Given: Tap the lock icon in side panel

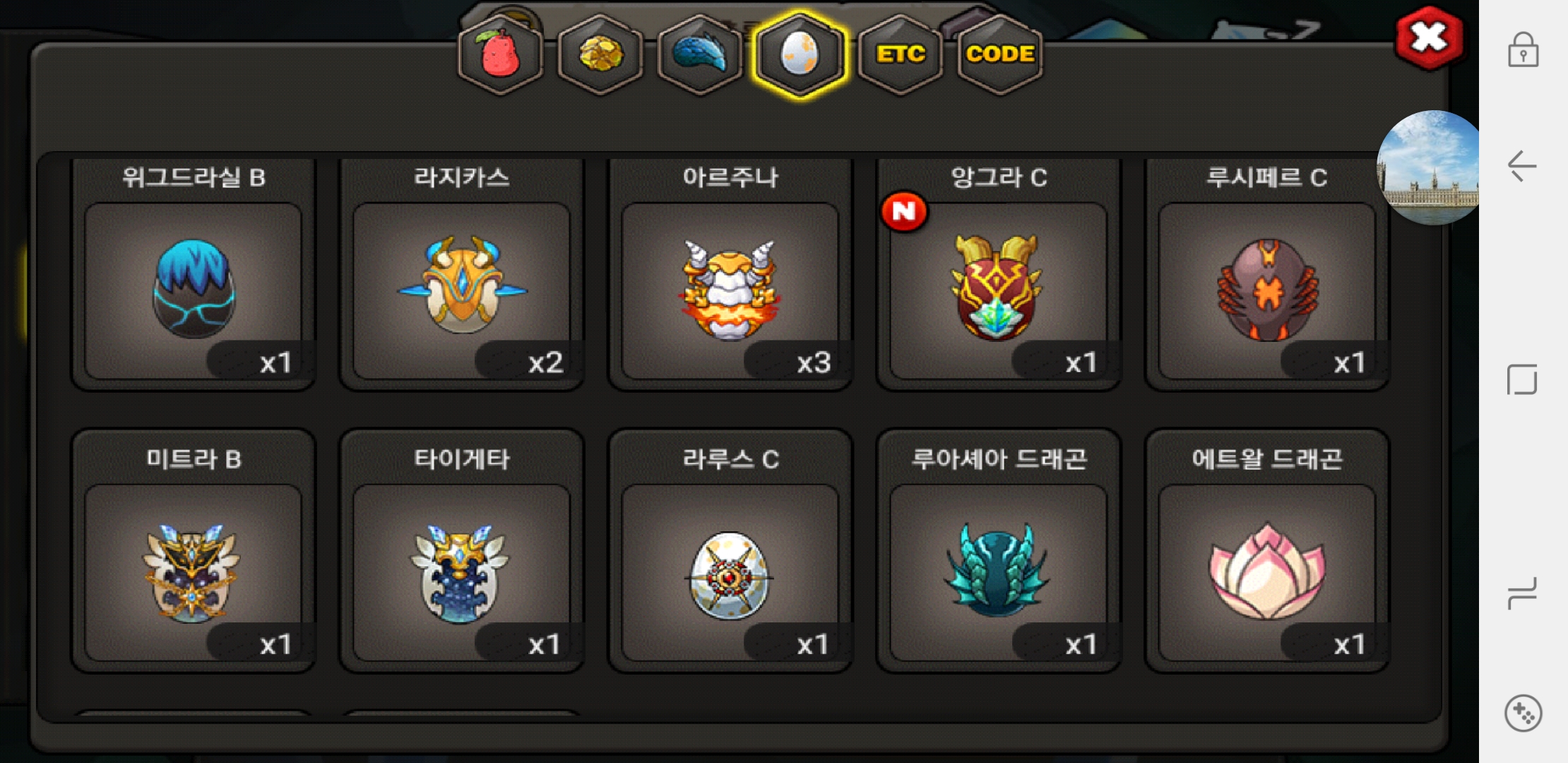Looking at the screenshot, I should click(1524, 49).
